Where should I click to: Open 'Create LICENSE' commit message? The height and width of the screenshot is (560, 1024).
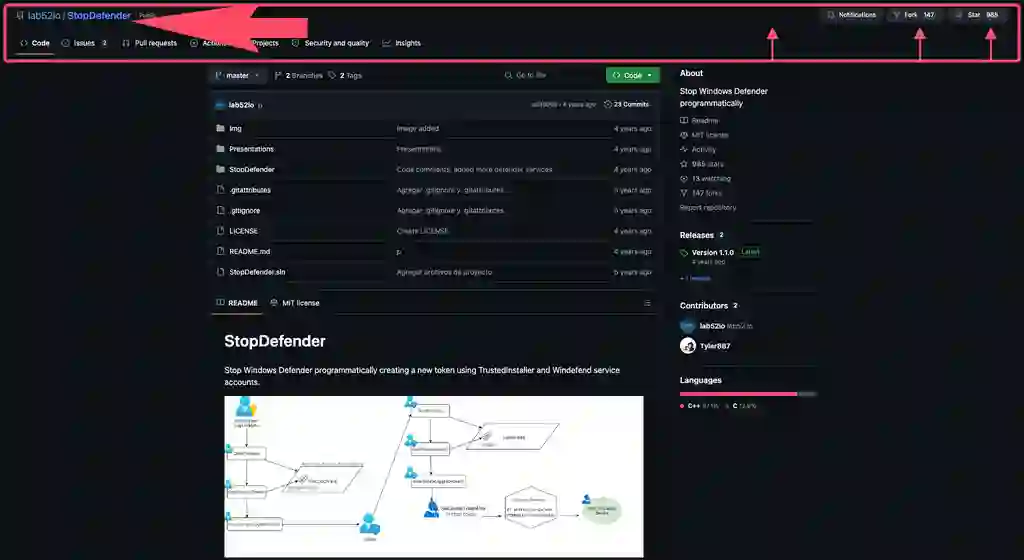pyautogui.click(x=423, y=231)
